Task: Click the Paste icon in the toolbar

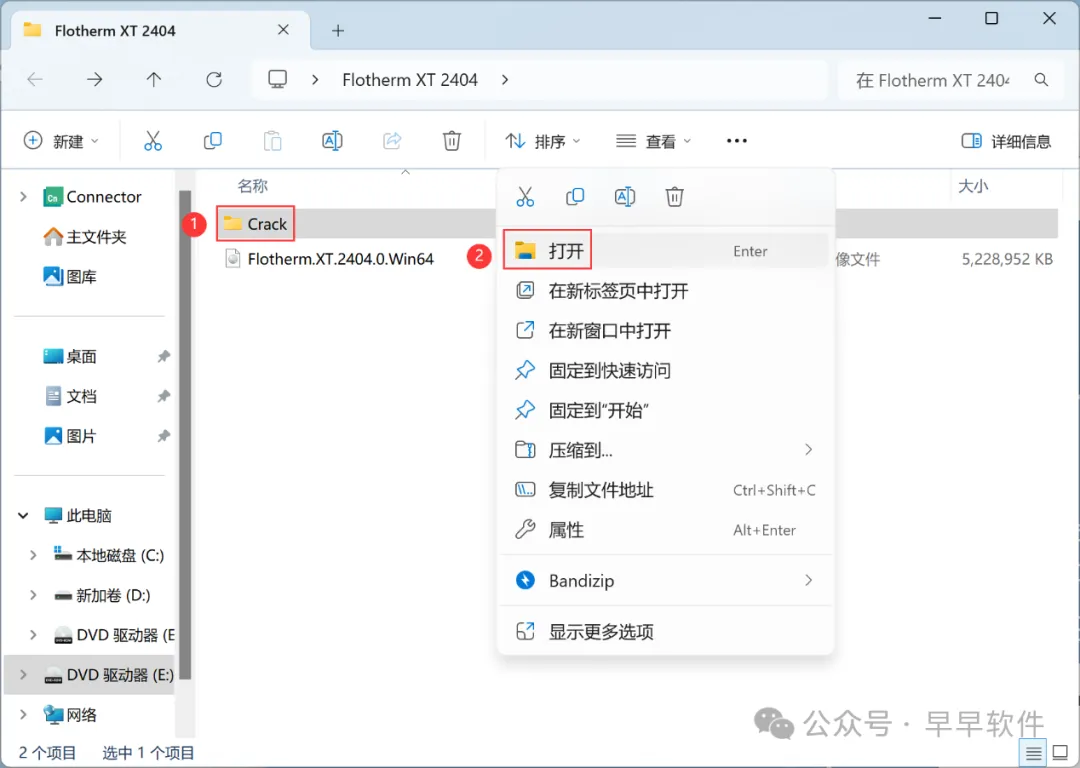Action: [272, 141]
